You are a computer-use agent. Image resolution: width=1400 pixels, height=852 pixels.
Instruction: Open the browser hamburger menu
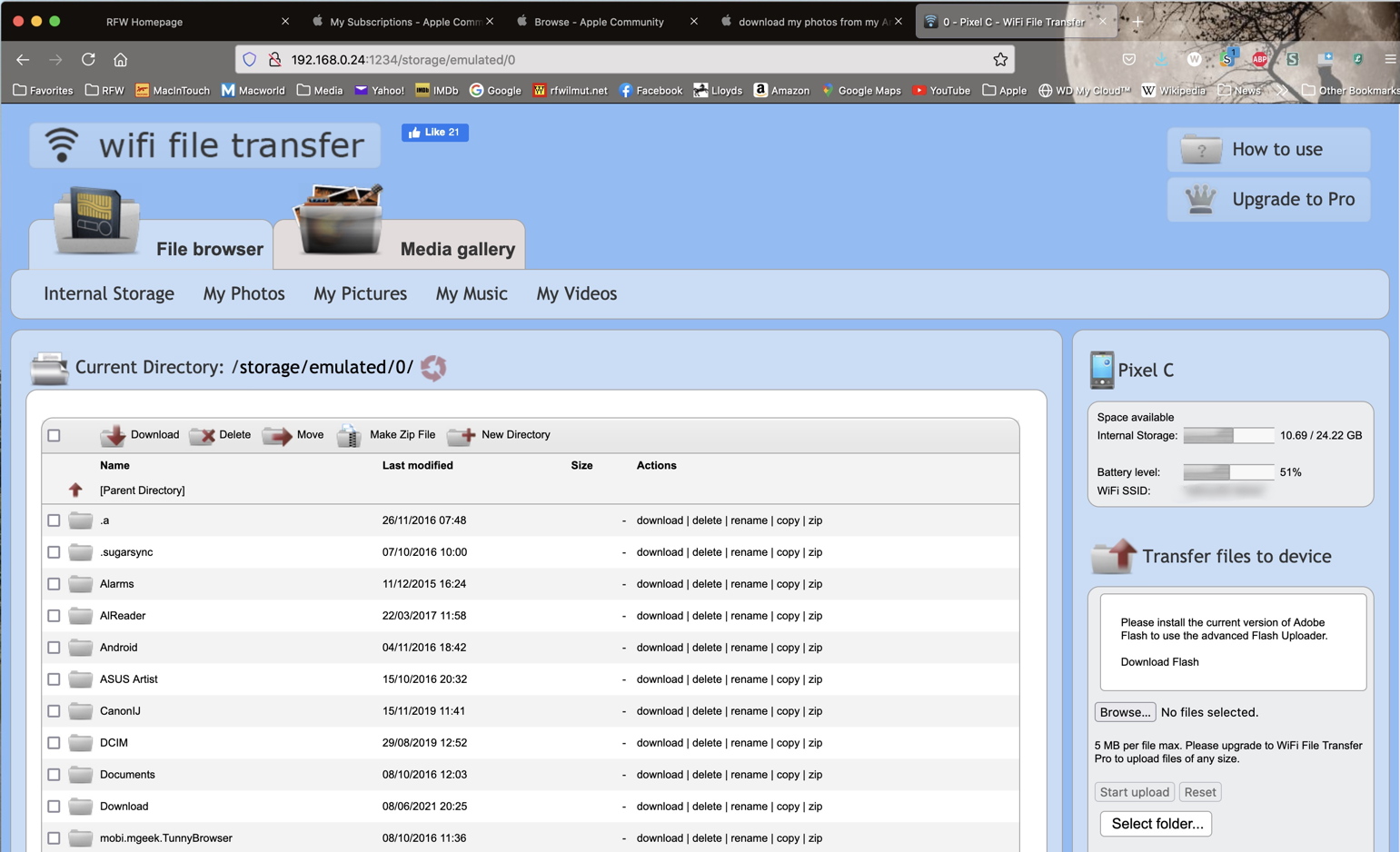(x=1390, y=59)
